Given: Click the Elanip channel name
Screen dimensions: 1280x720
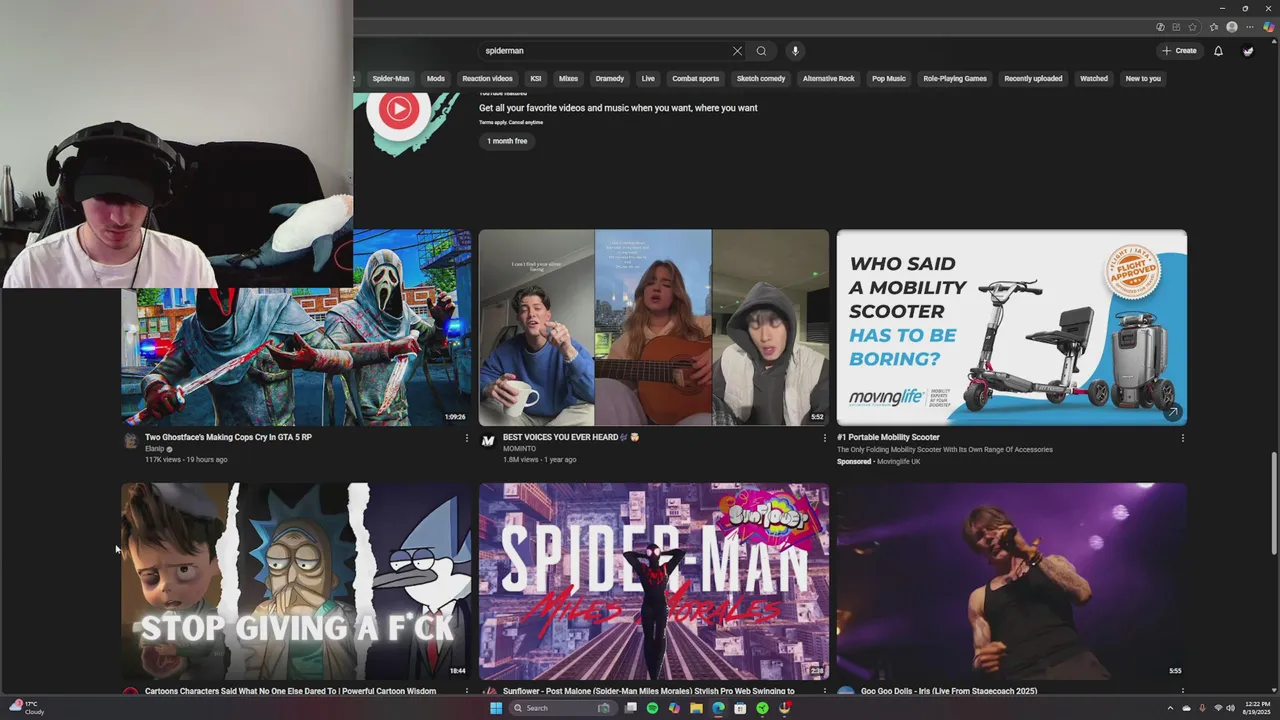Looking at the screenshot, I should [155, 449].
